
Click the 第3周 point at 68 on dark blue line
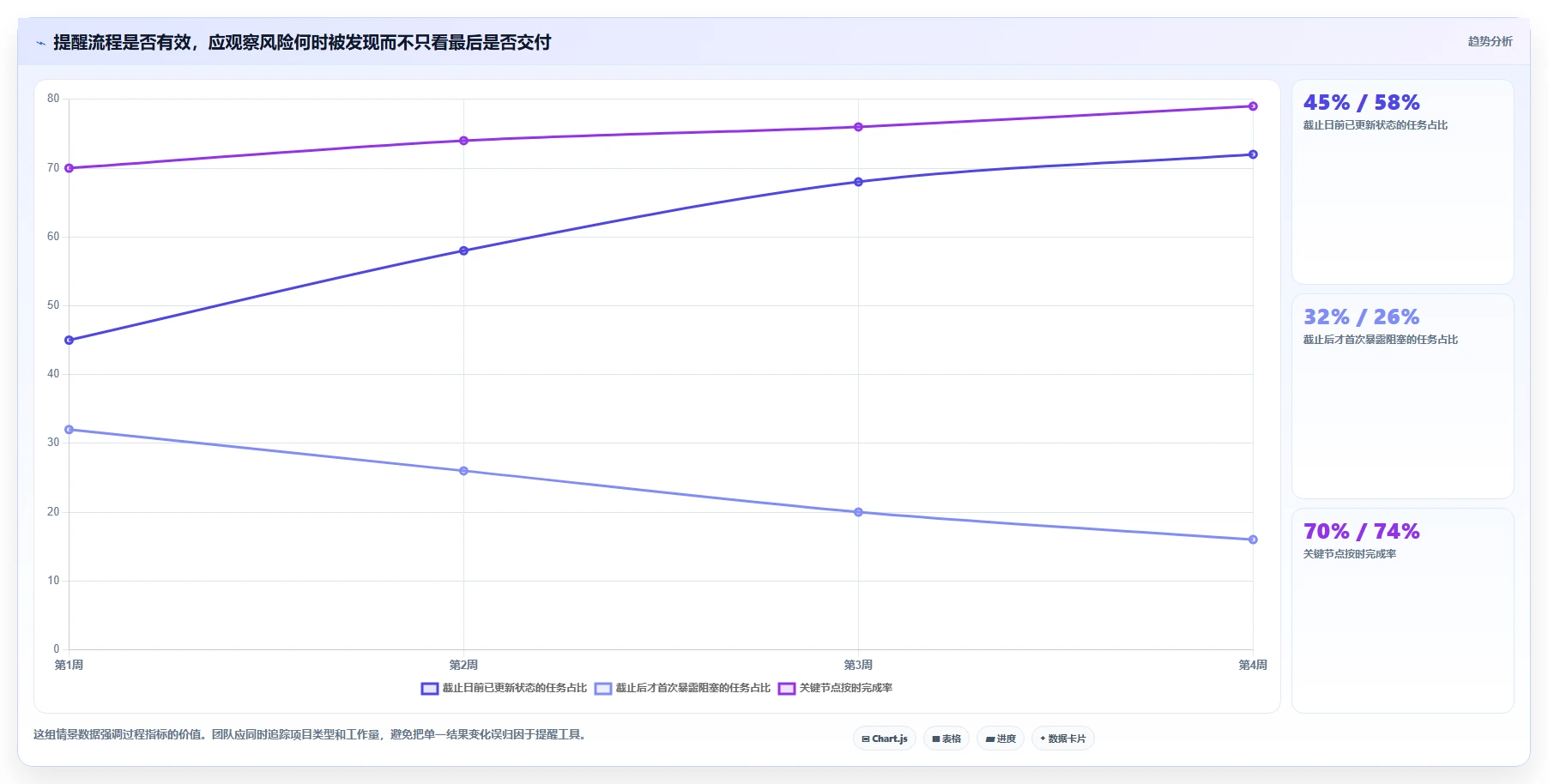858,182
